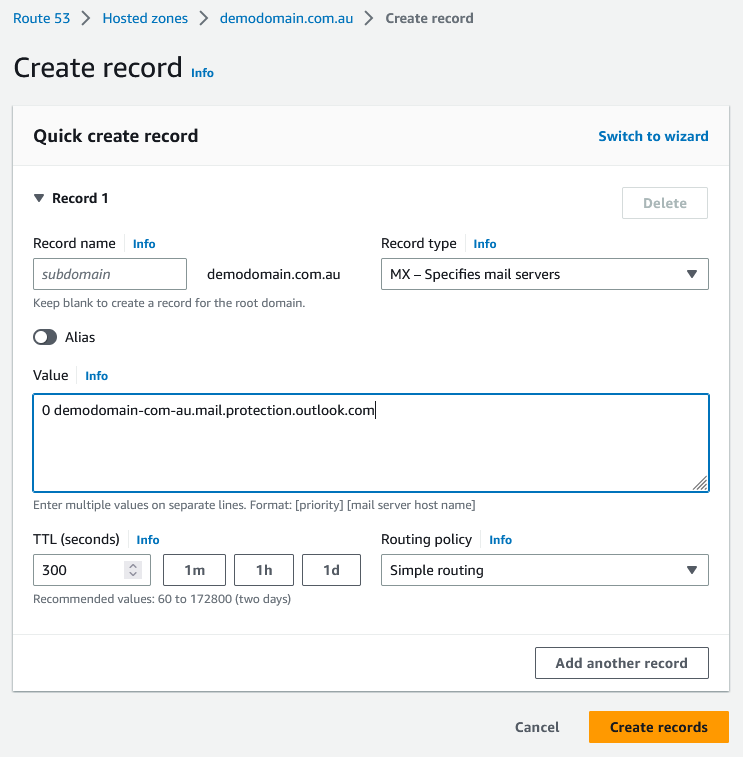Collapse the Record 1 section

pos(40,199)
